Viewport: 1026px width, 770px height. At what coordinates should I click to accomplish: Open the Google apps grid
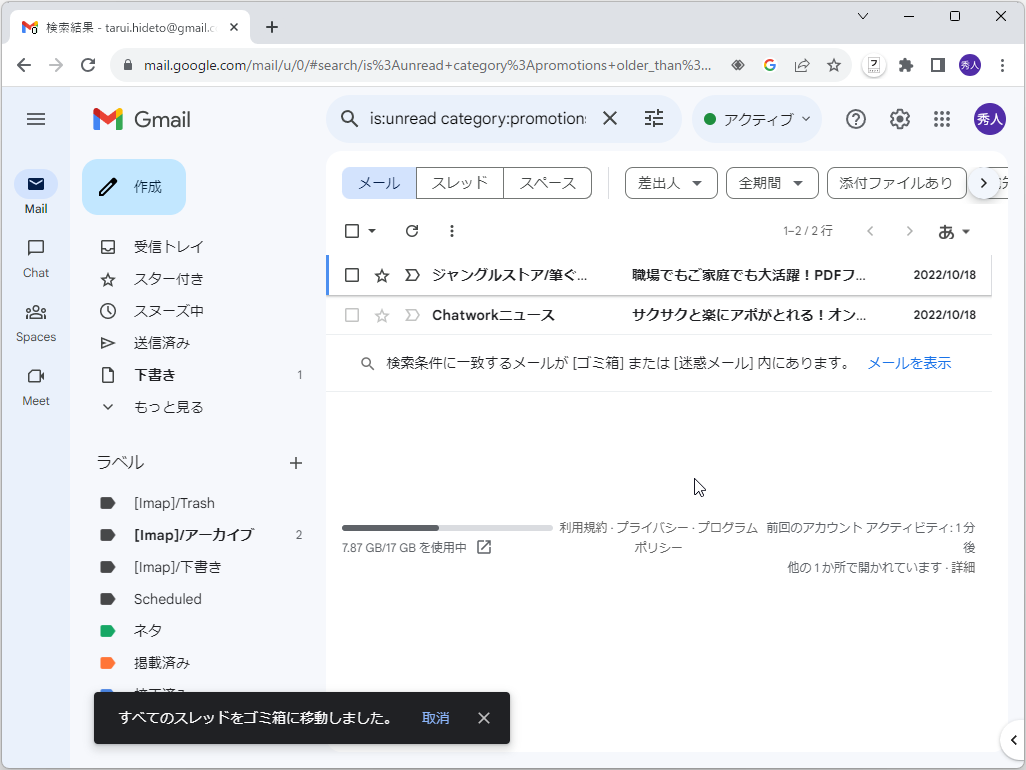[x=941, y=119]
